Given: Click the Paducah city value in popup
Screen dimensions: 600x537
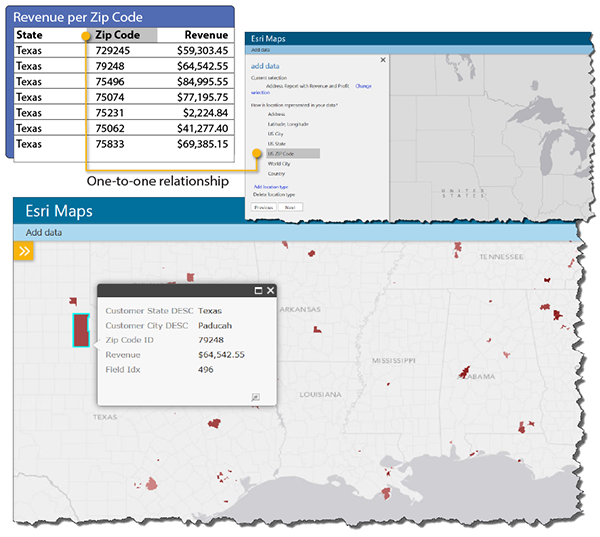Looking at the screenshot, I should (x=215, y=325).
